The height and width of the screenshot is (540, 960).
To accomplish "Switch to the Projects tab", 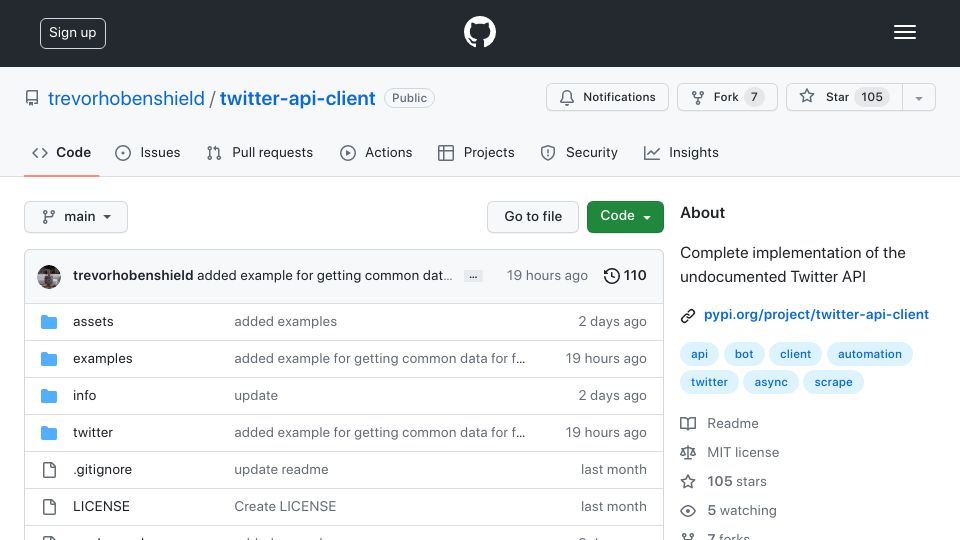I will (476, 152).
